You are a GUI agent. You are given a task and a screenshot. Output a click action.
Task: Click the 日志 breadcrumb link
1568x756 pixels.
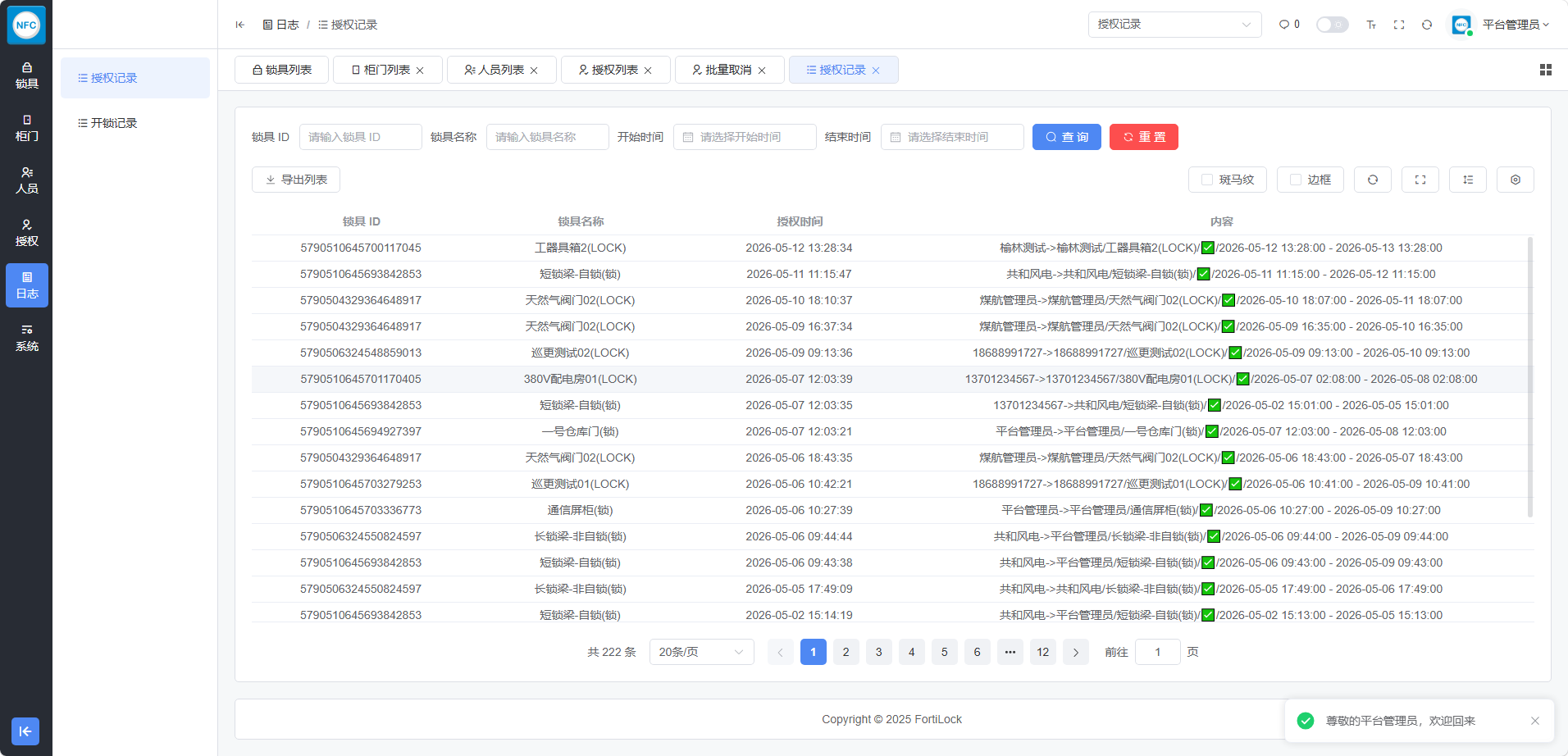pos(281,25)
